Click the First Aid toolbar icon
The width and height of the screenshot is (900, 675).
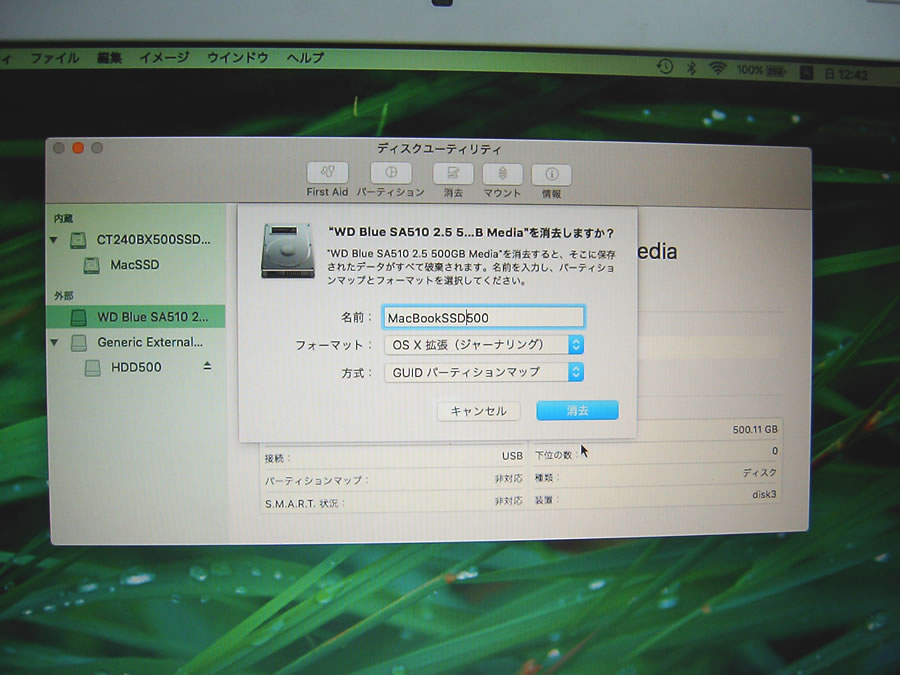click(x=327, y=172)
